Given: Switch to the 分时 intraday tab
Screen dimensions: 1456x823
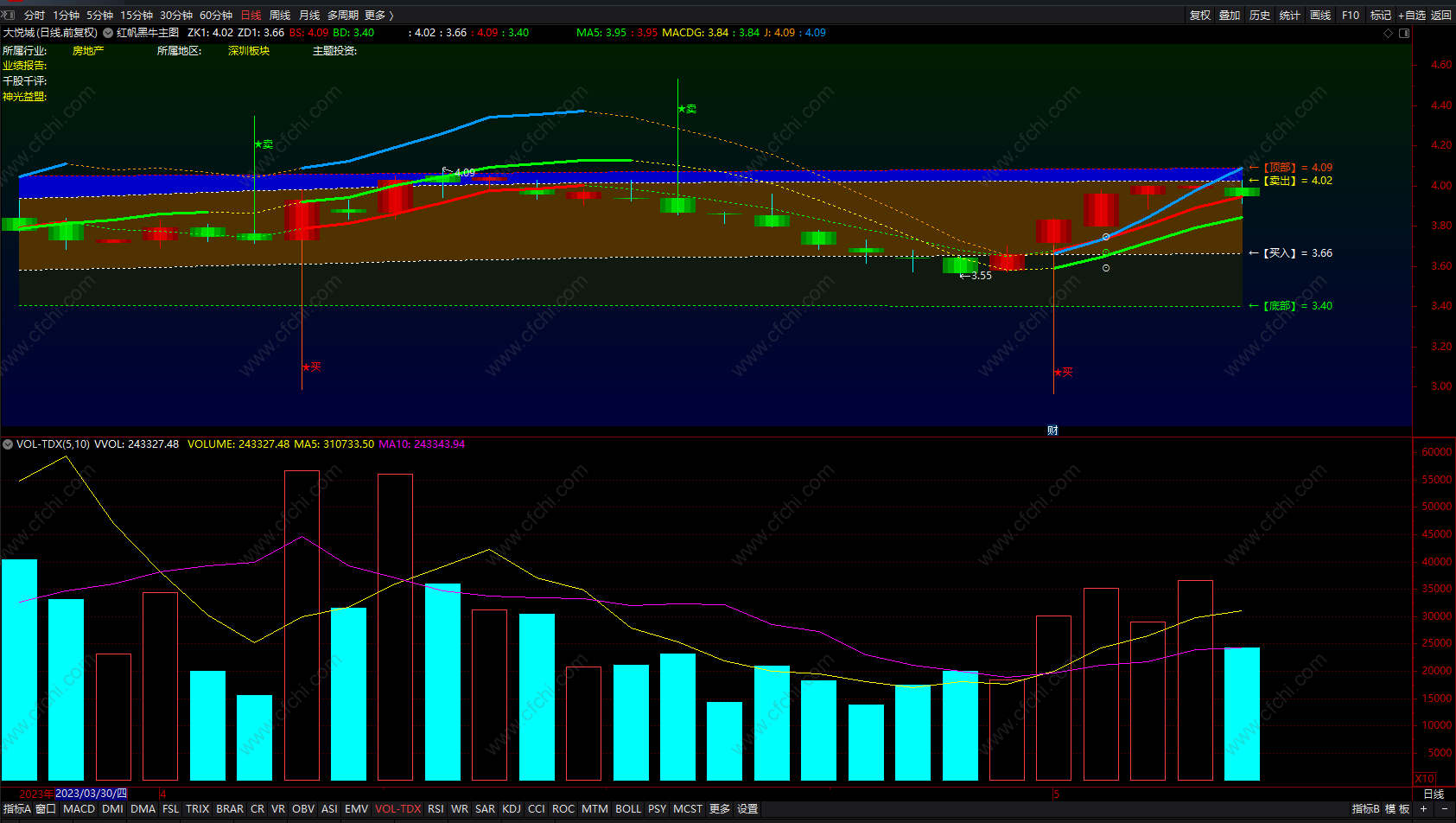Looking at the screenshot, I should (x=35, y=16).
